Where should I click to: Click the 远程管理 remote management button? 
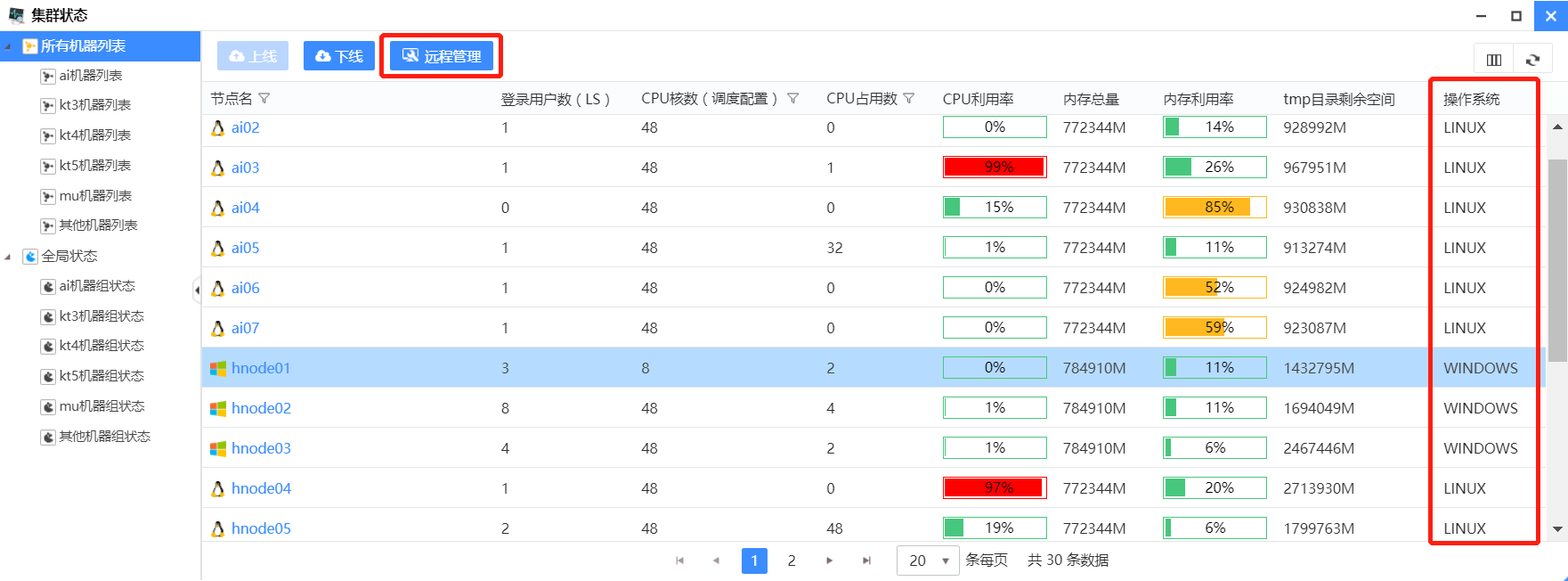pos(442,56)
